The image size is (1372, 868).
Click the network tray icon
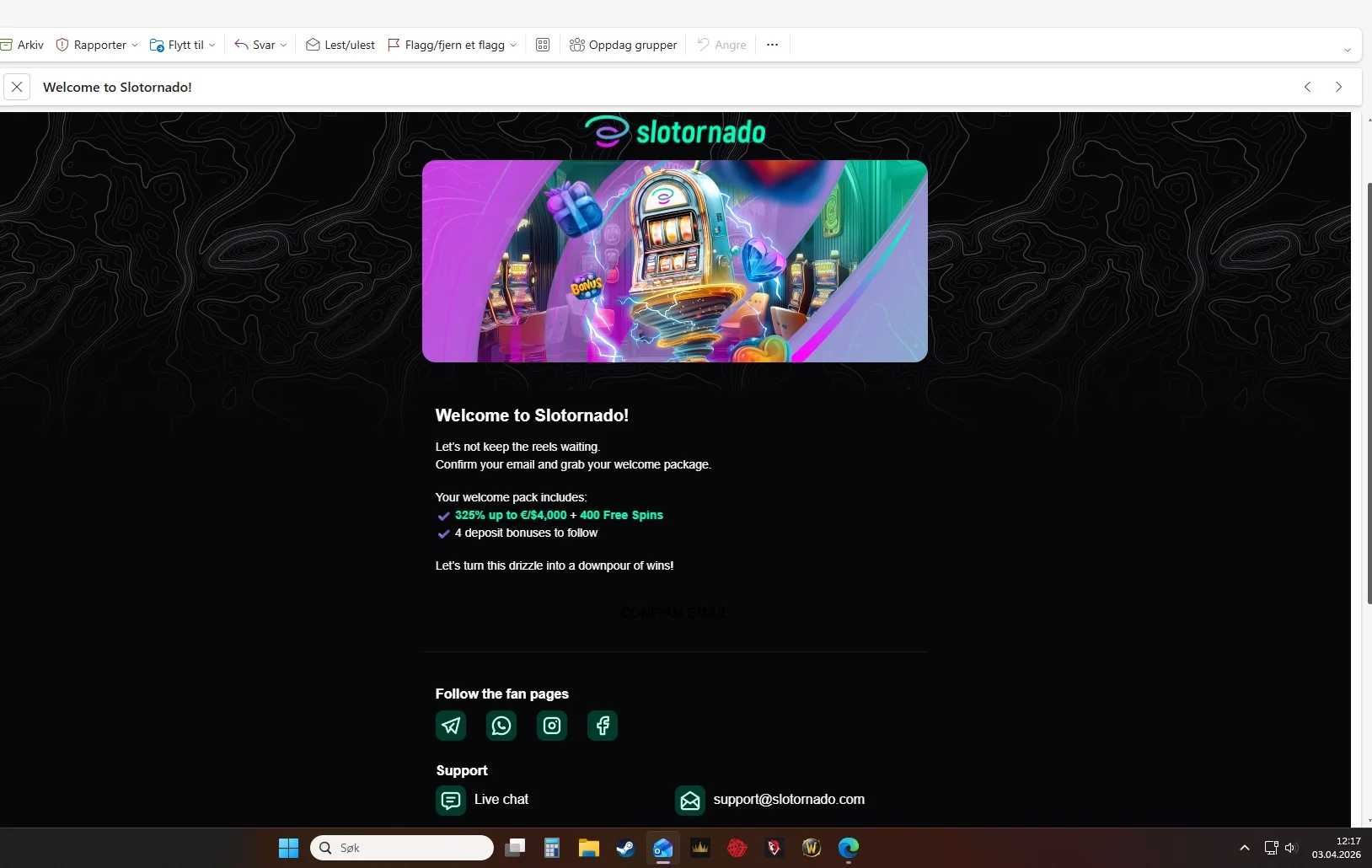(x=1271, y=848)
